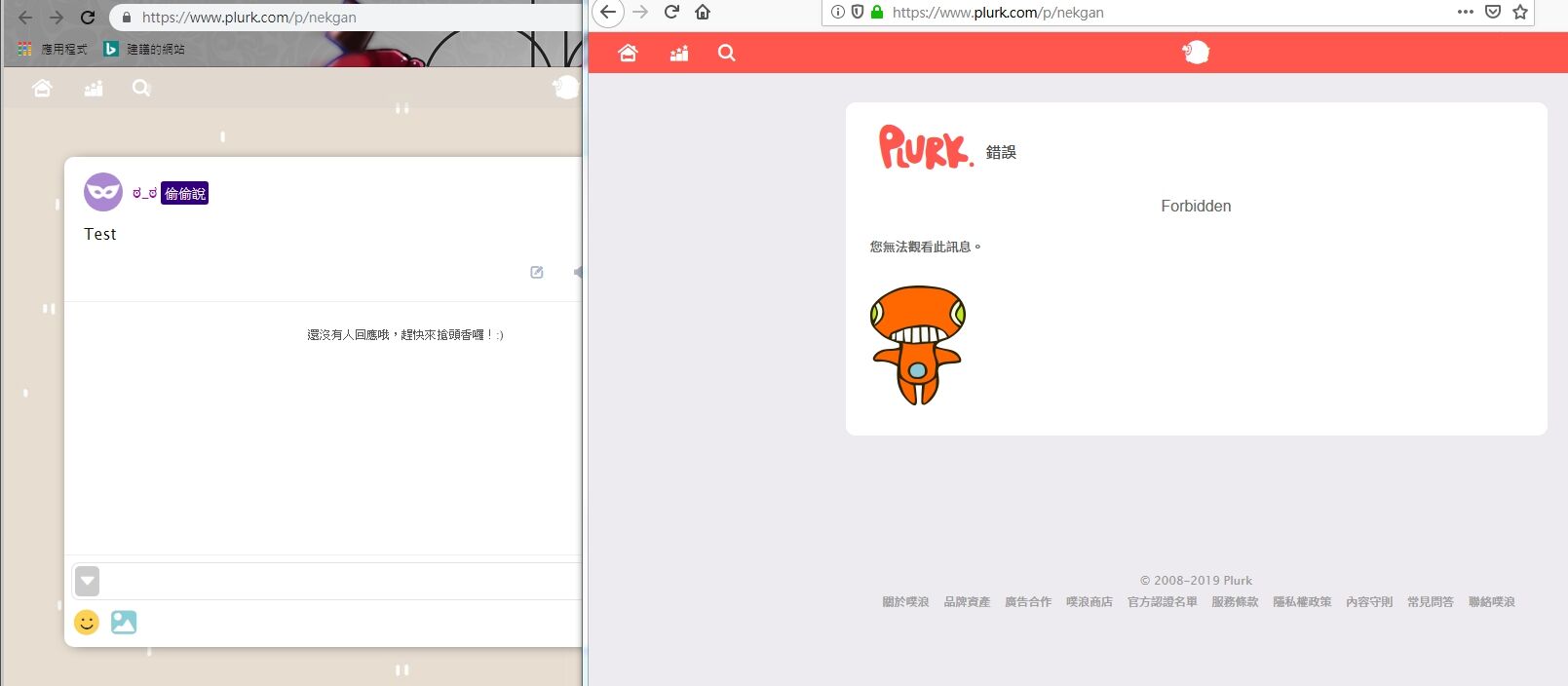Click the orange creature illustration
This screenshot has width=1568, height=686.
(x=917, y=345)
